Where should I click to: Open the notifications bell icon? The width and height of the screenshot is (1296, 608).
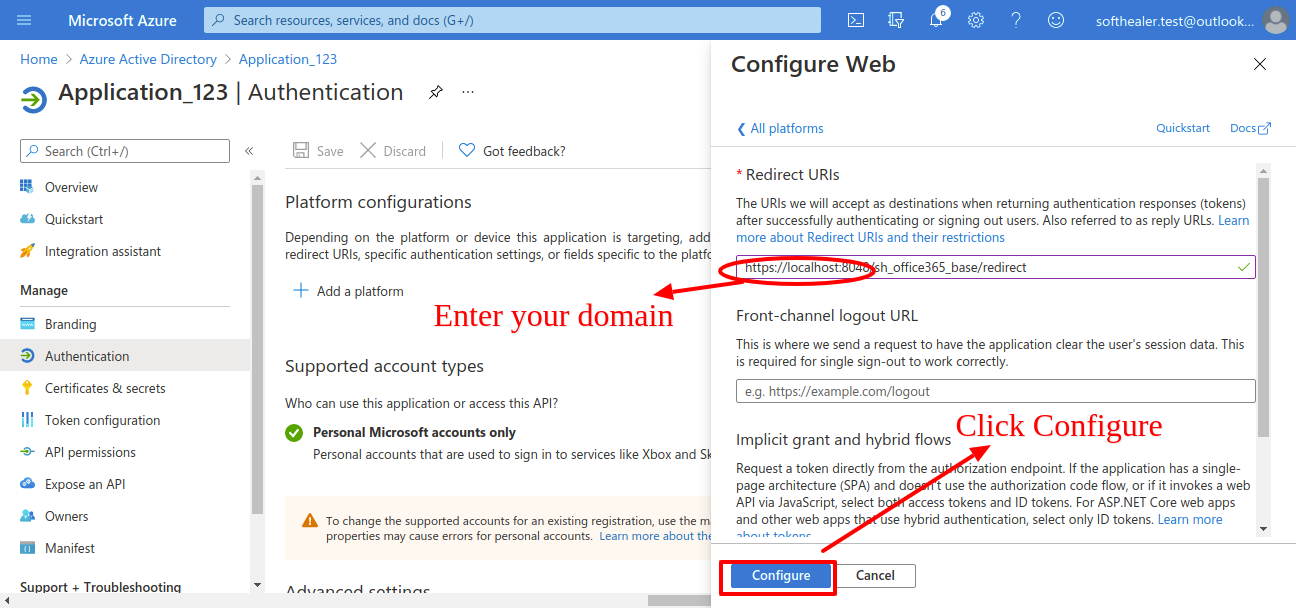tap(936, 20)
